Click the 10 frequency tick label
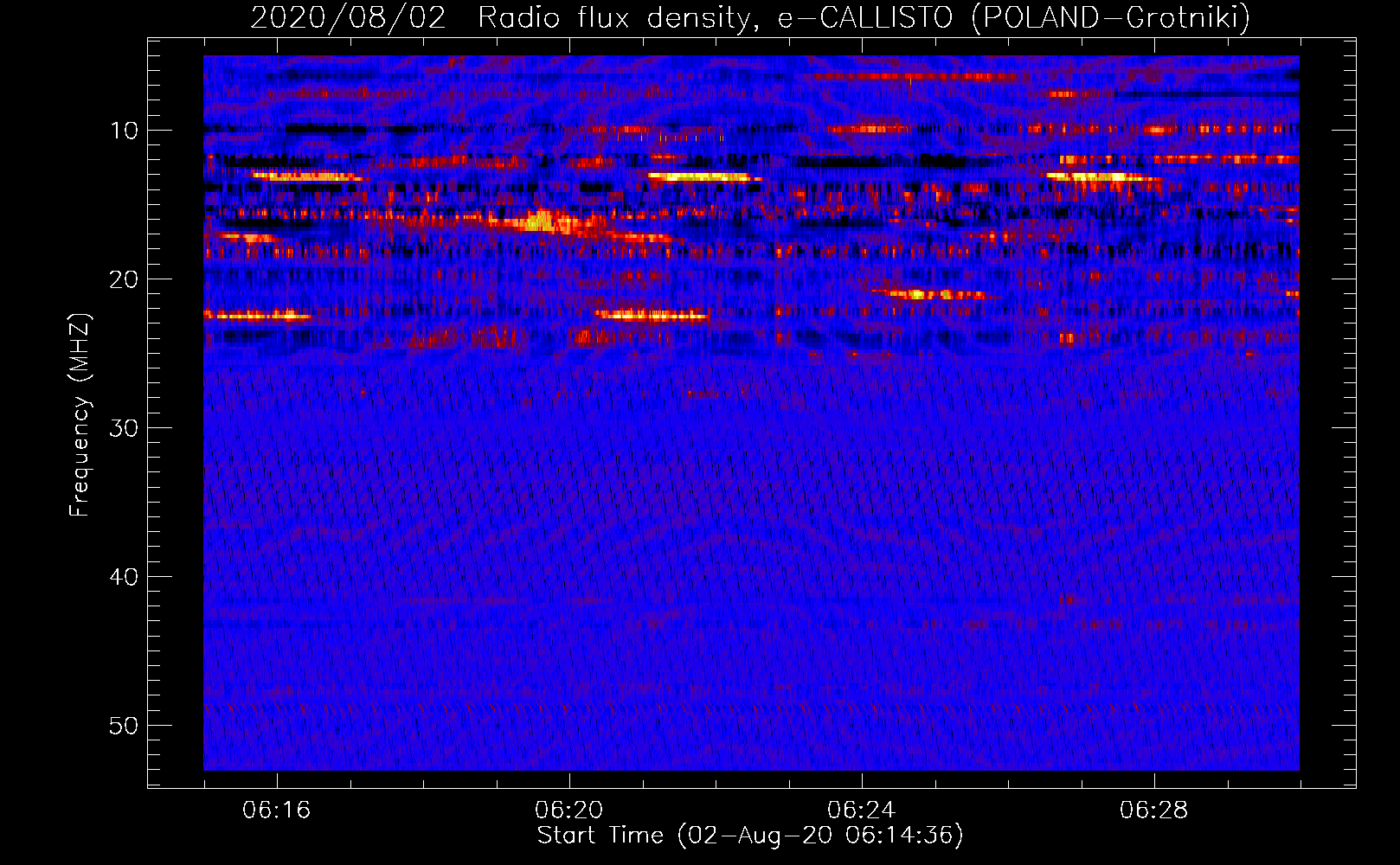Image resolution: width=1400 pixels, height=865 pixels. click(124, 131)
